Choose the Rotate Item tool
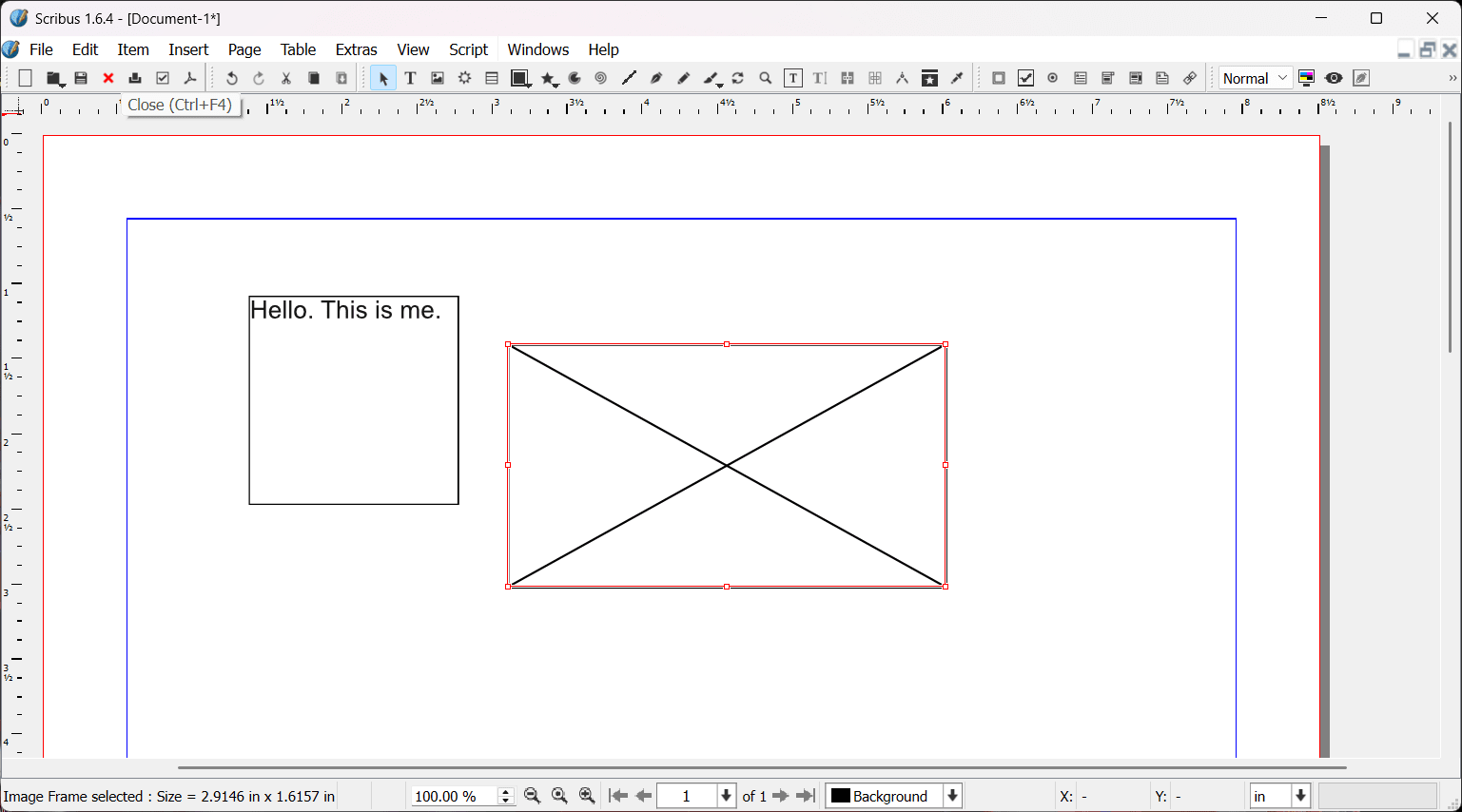The height and width of the screenshot is (812, 1462). click(738, 79)
